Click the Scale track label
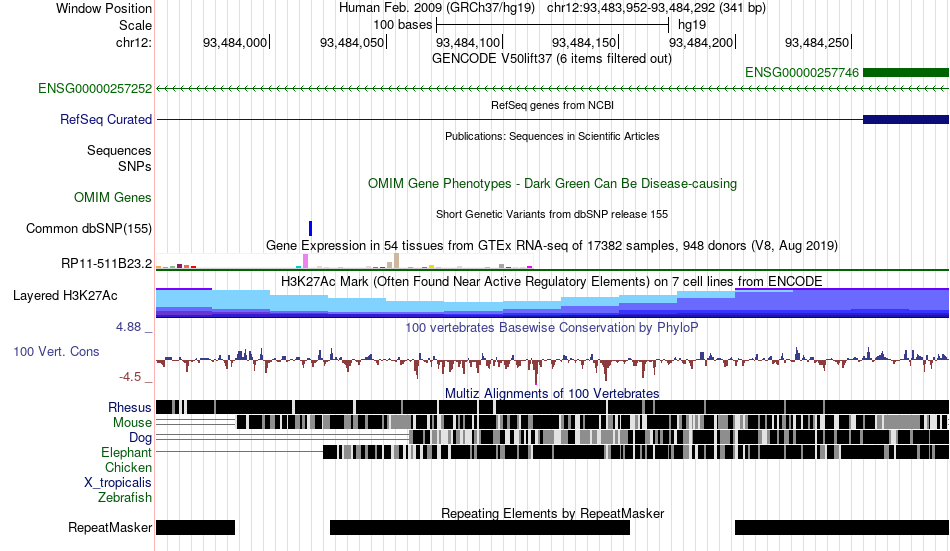The height and width of the screenshot is (551, 950). [x=135, y=25]
